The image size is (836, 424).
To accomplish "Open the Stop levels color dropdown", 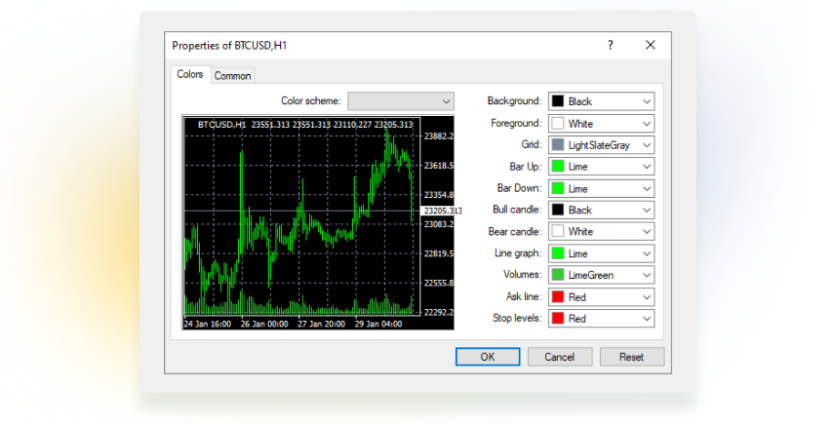I will (646, 318).
